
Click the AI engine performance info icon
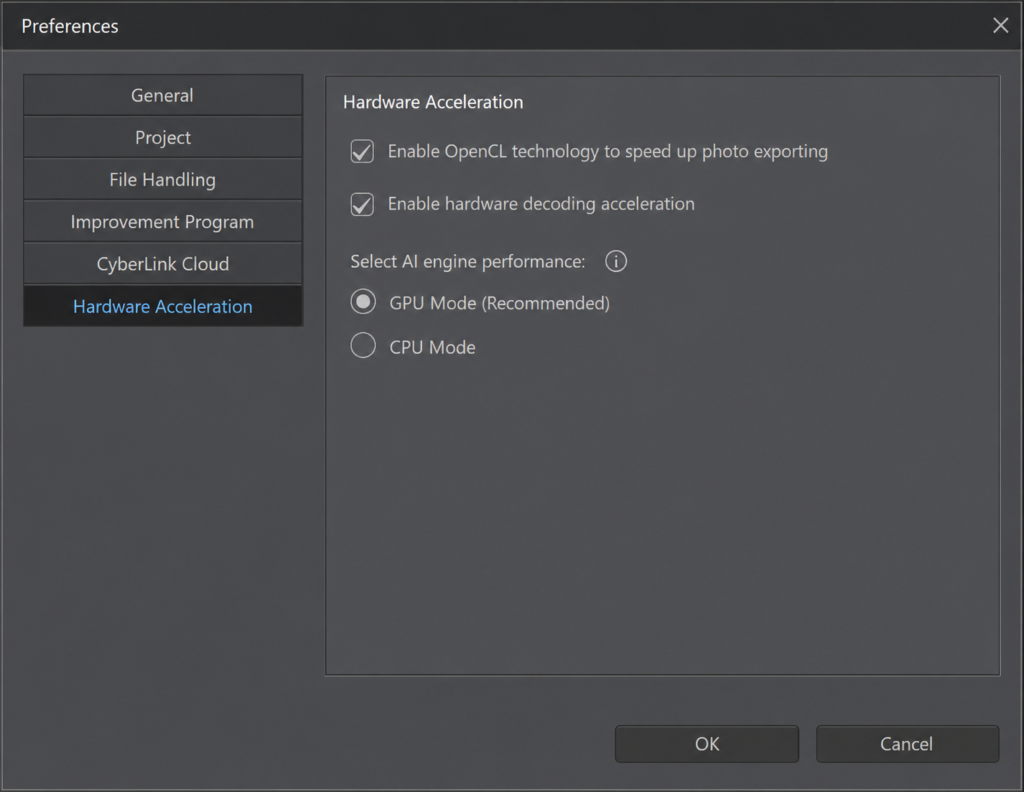pos(616,261)
